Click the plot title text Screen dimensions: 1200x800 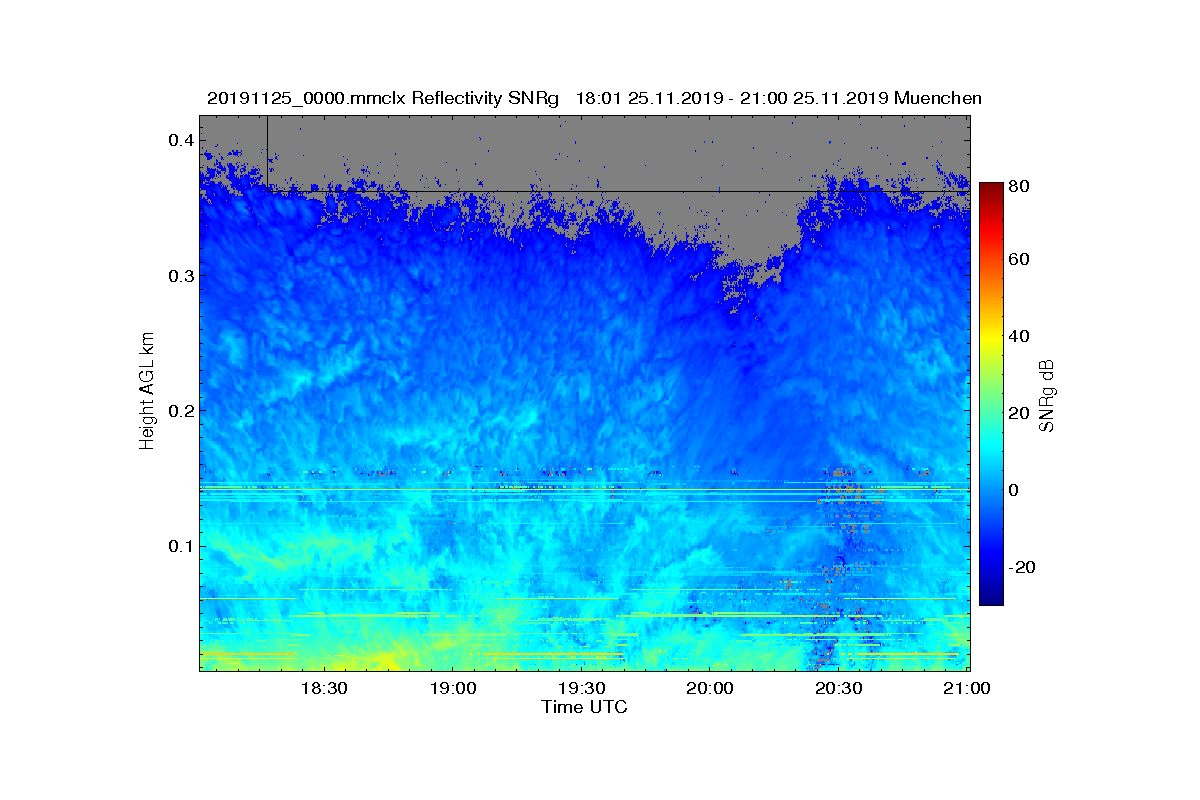click(x=594, y=98)
